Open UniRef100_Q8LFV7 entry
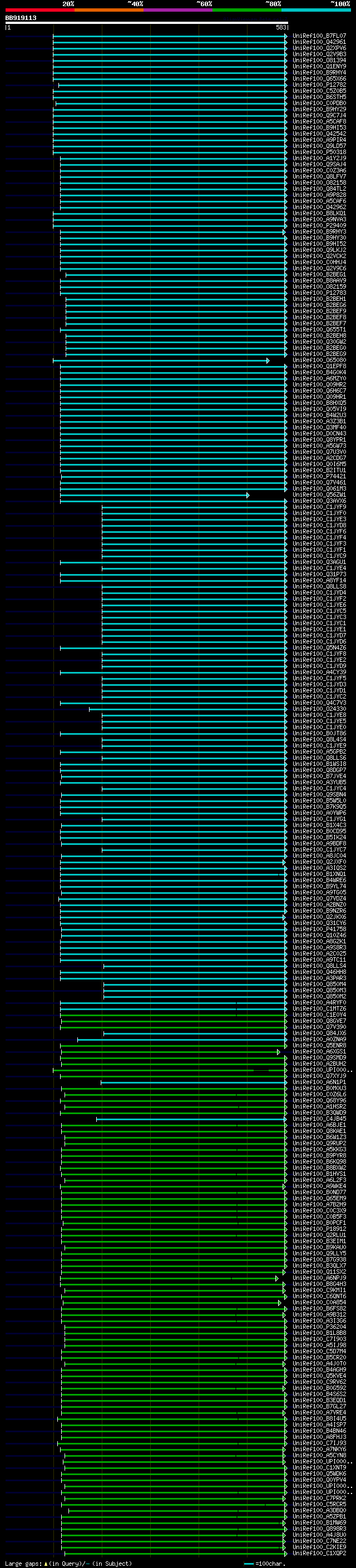This screenshot has height=1568, width=356. pos(319,176)
